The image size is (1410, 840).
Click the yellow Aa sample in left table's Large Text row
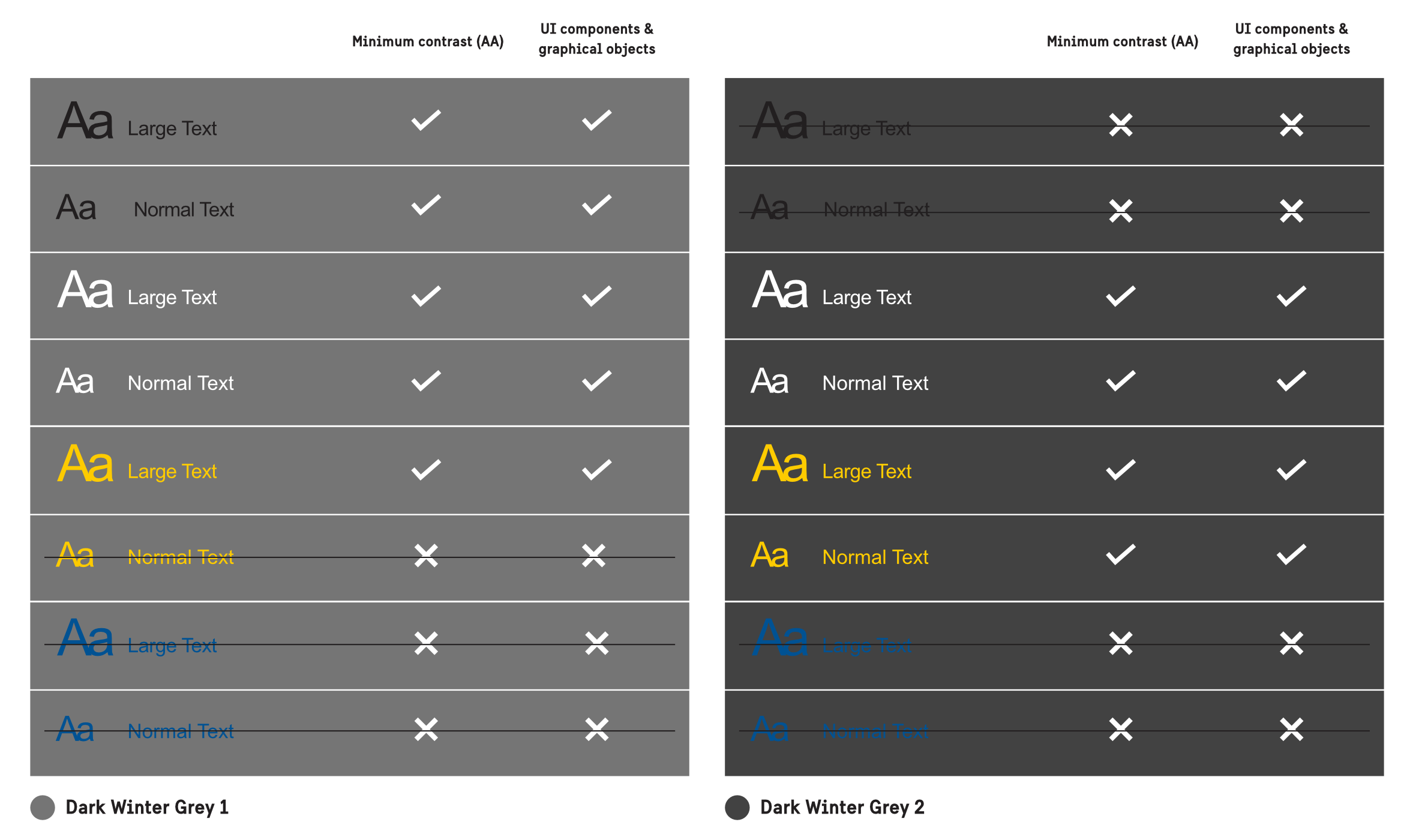tap(85, 464)
